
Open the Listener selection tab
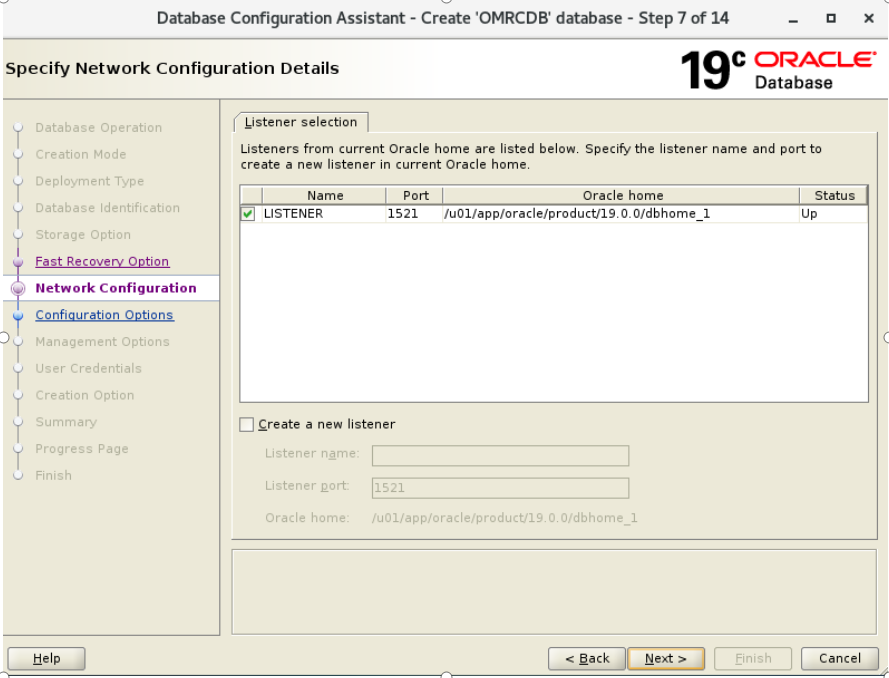301,122
